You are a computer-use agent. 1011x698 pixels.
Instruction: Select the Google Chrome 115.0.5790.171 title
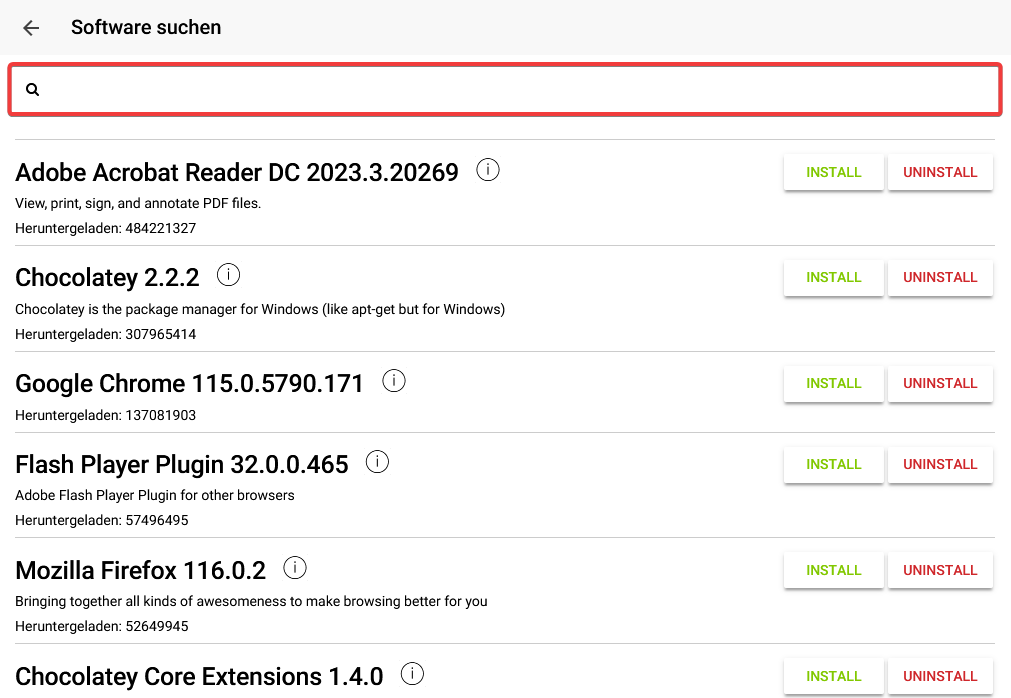pos(189,383)
